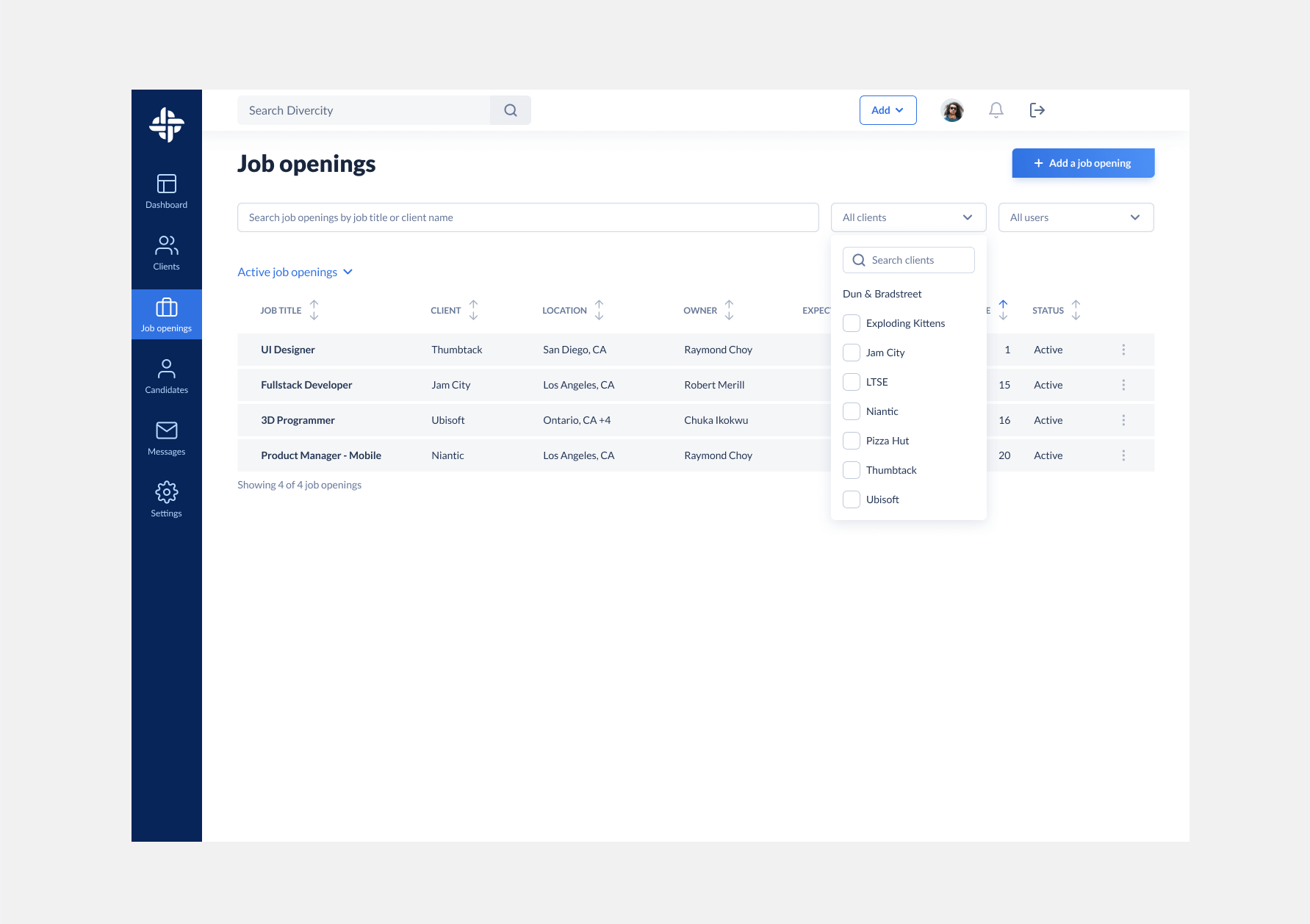Click San Diego, CA location cell
The image size is (1310, 924).
[x=575, y=350]
